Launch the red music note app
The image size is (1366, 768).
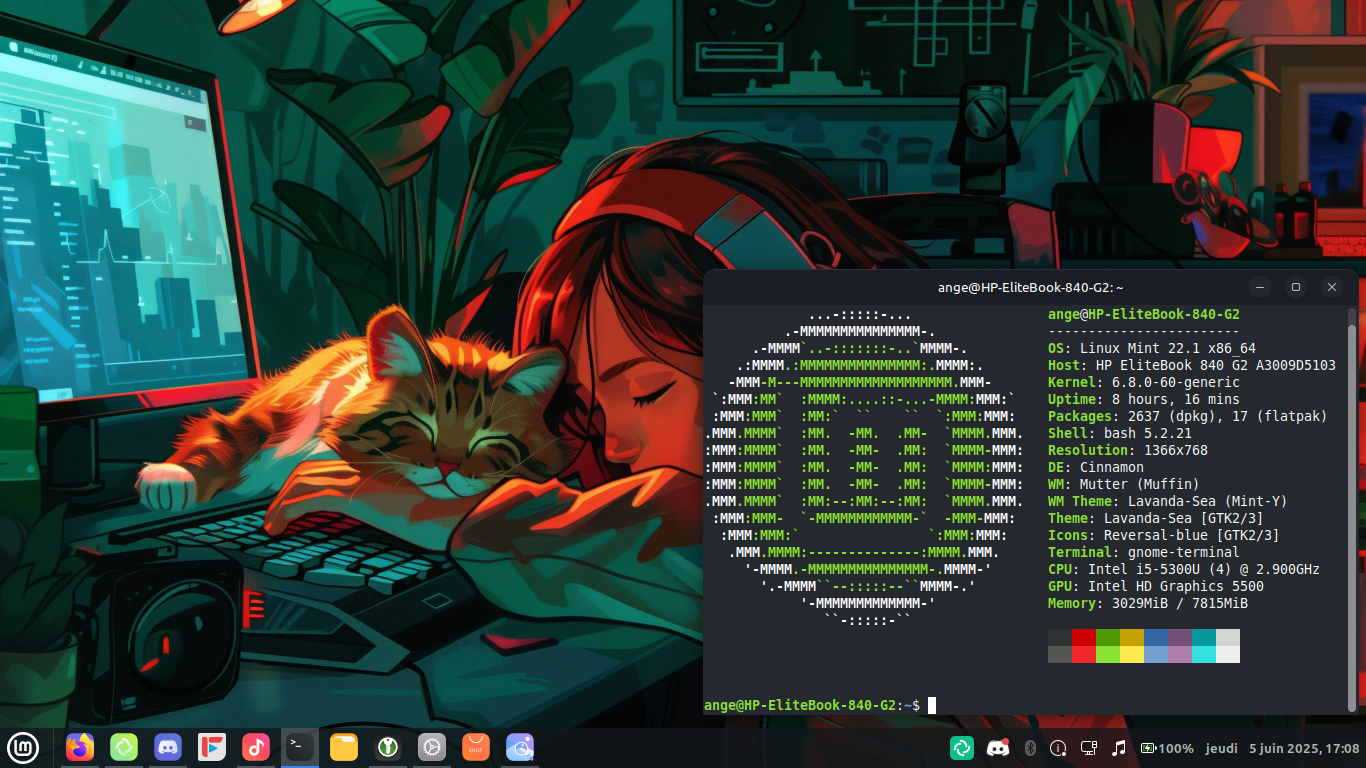point(256,747)
